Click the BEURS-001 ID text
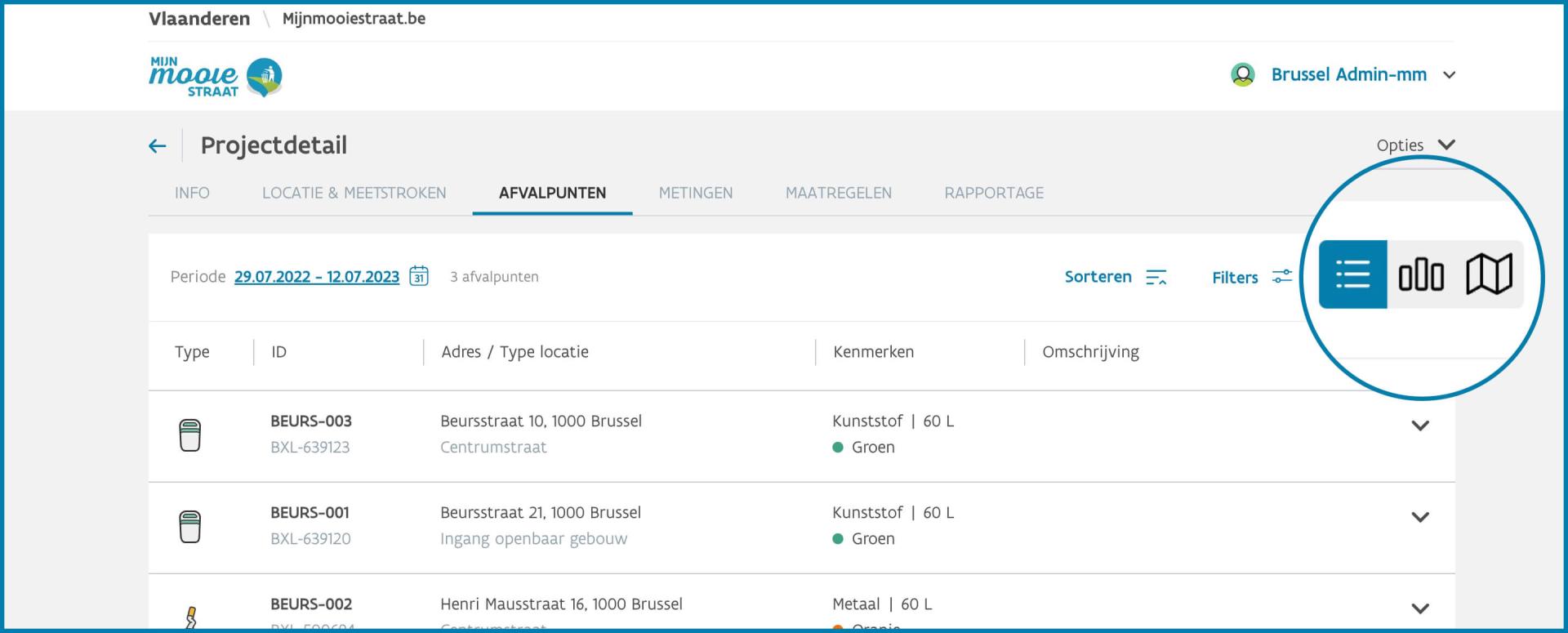The image size is (1568, 633). [310, 513]
